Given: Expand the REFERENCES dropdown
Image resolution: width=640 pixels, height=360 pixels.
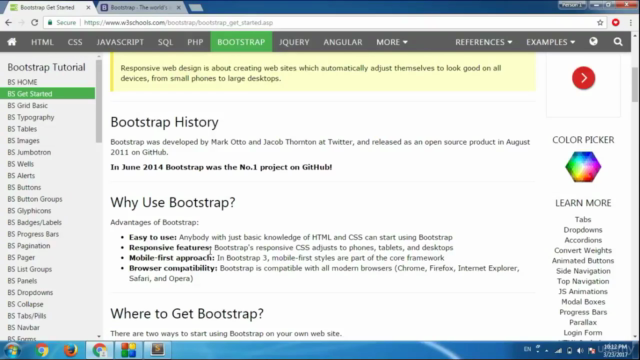Looking at the screenshot, I should 483,42.
